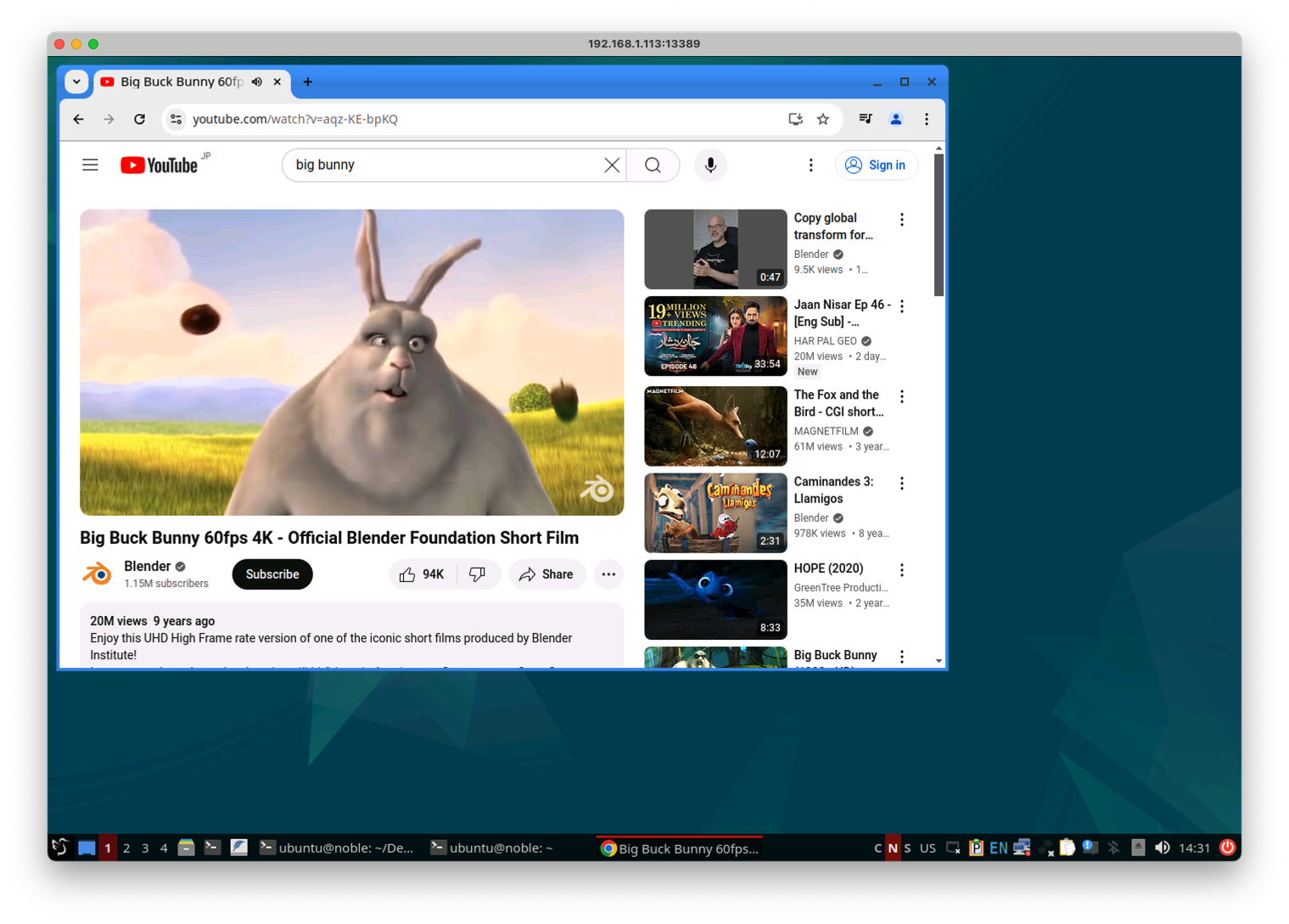Open options for 'Caminandes 3: Llamigos'
This screenshot has width=1289, height=924.
[x=902, y=483]
